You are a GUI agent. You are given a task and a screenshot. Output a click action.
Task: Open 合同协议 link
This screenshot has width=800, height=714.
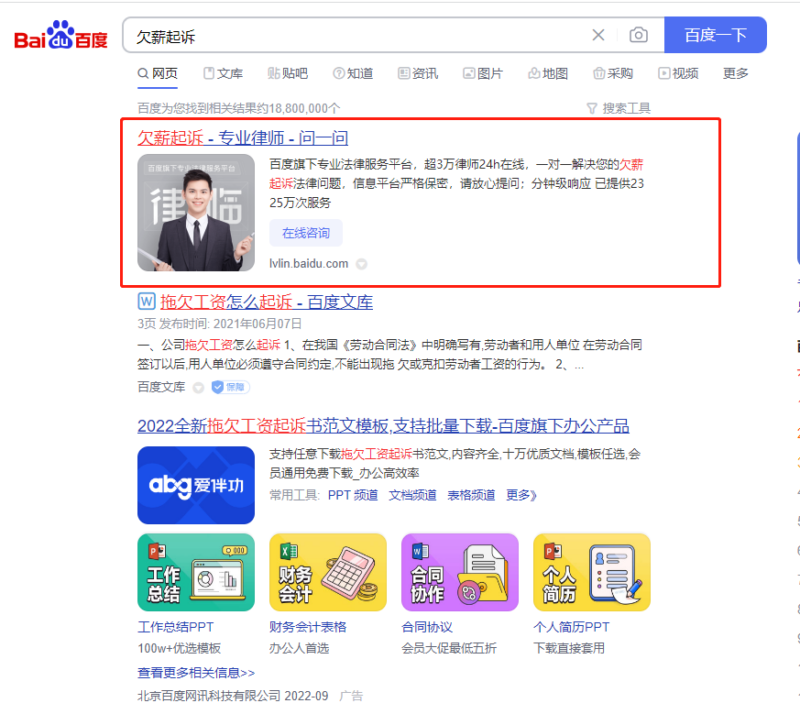coord(427,627)
